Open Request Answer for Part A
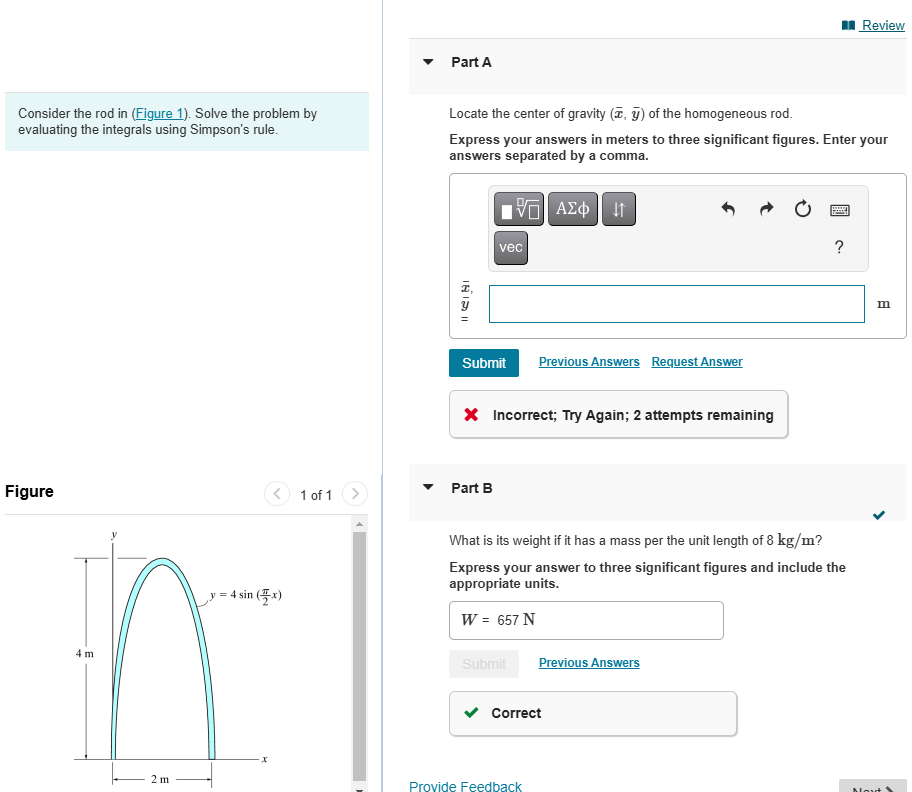The image size is (912, 792). [x=696, y=361]
